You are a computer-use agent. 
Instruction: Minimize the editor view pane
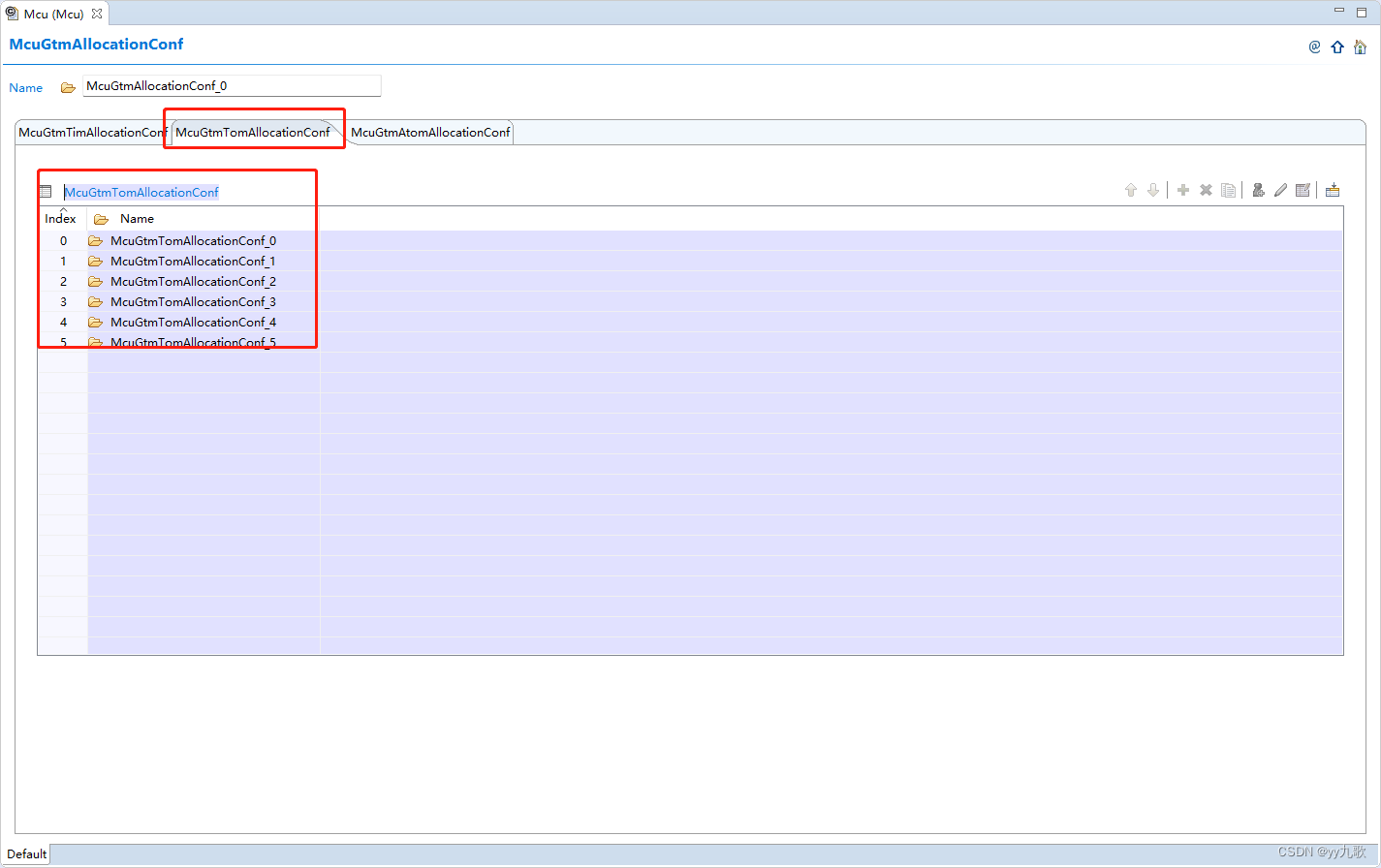click(1339, 11)
